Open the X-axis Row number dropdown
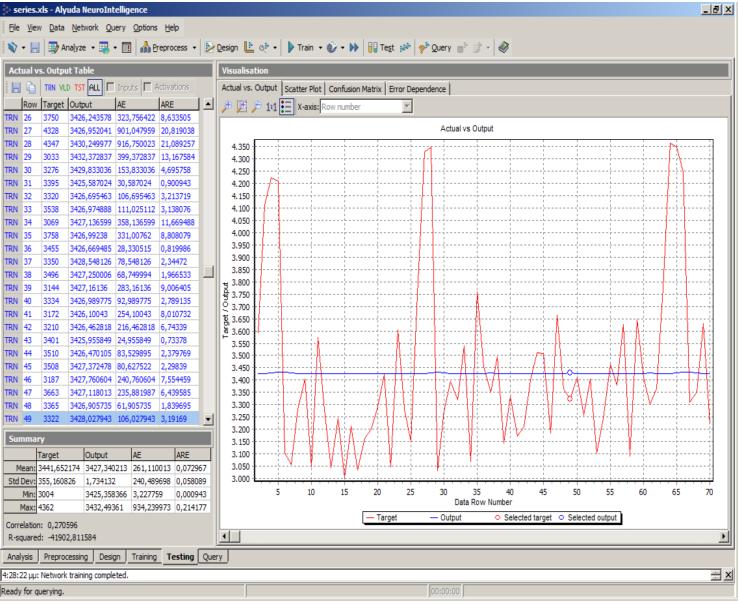The width and height of the screenshot is (739, 602). (x=407, y=107)
